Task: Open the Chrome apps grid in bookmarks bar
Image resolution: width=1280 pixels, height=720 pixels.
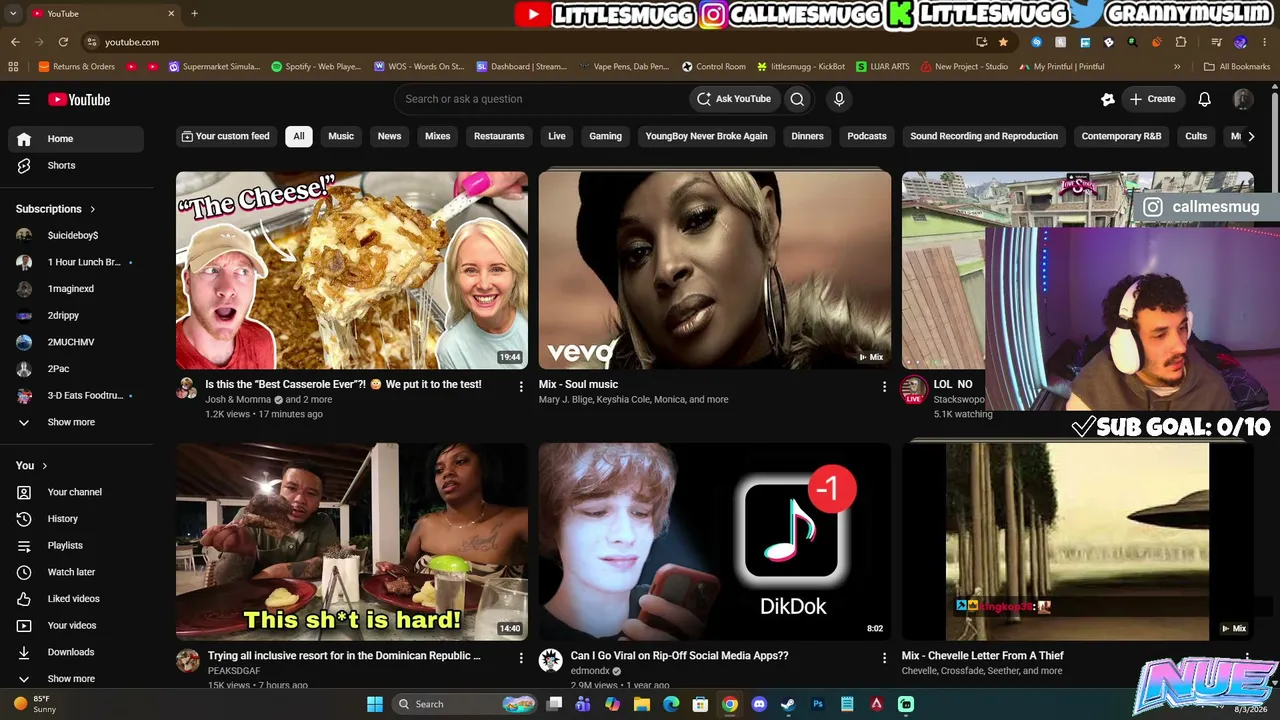Action: (x=13, y=67)
